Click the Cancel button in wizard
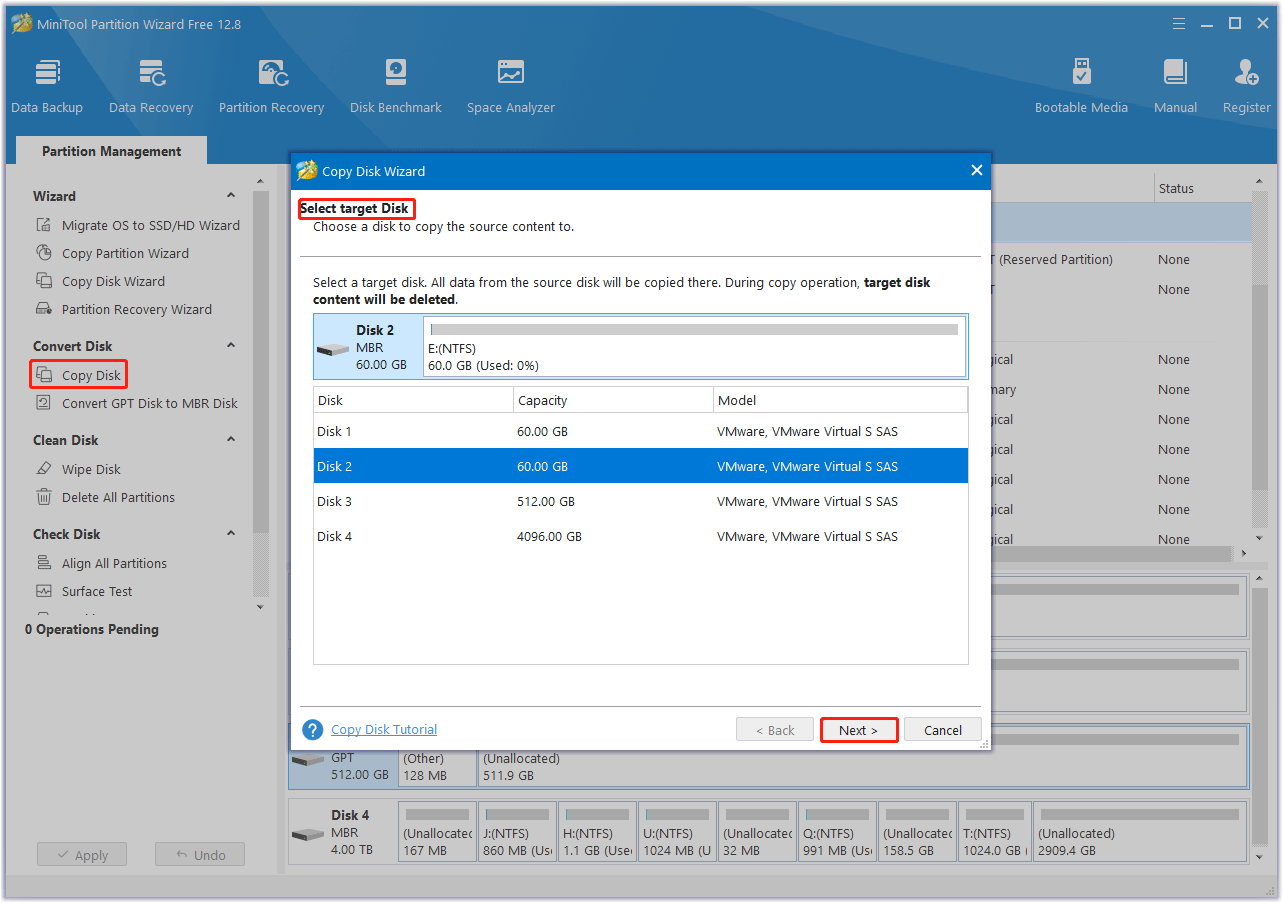1283x904 pixels. [942, 730]
